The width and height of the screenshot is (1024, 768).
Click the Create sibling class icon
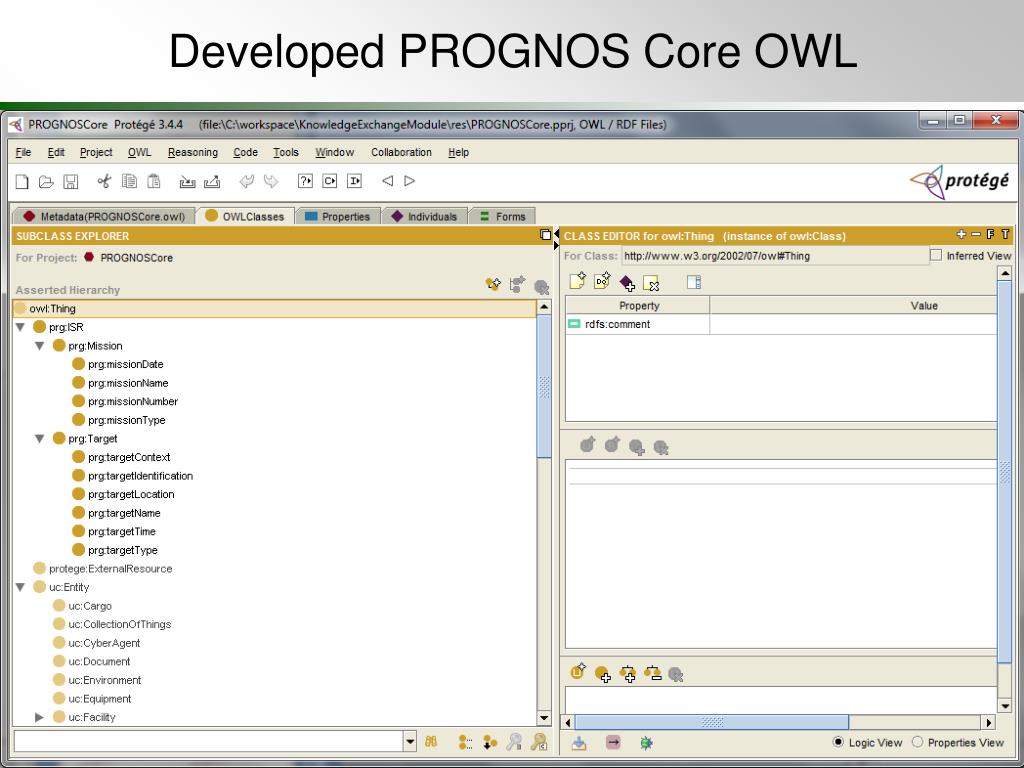coord(517,284)
